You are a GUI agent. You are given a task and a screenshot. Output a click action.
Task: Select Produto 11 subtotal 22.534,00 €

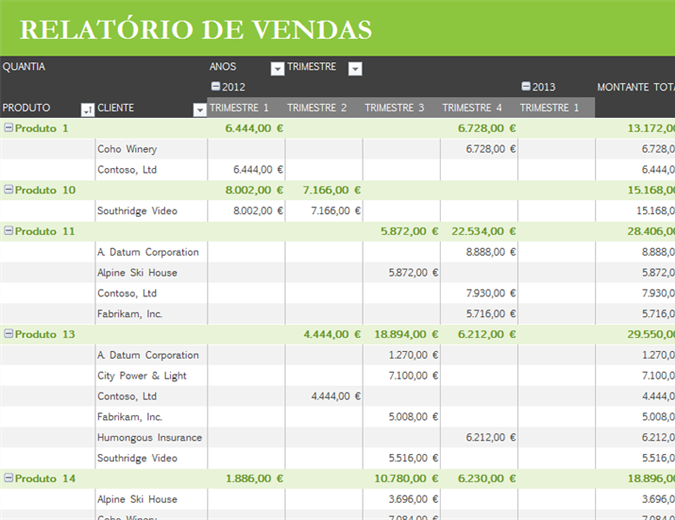coord(483,232)
